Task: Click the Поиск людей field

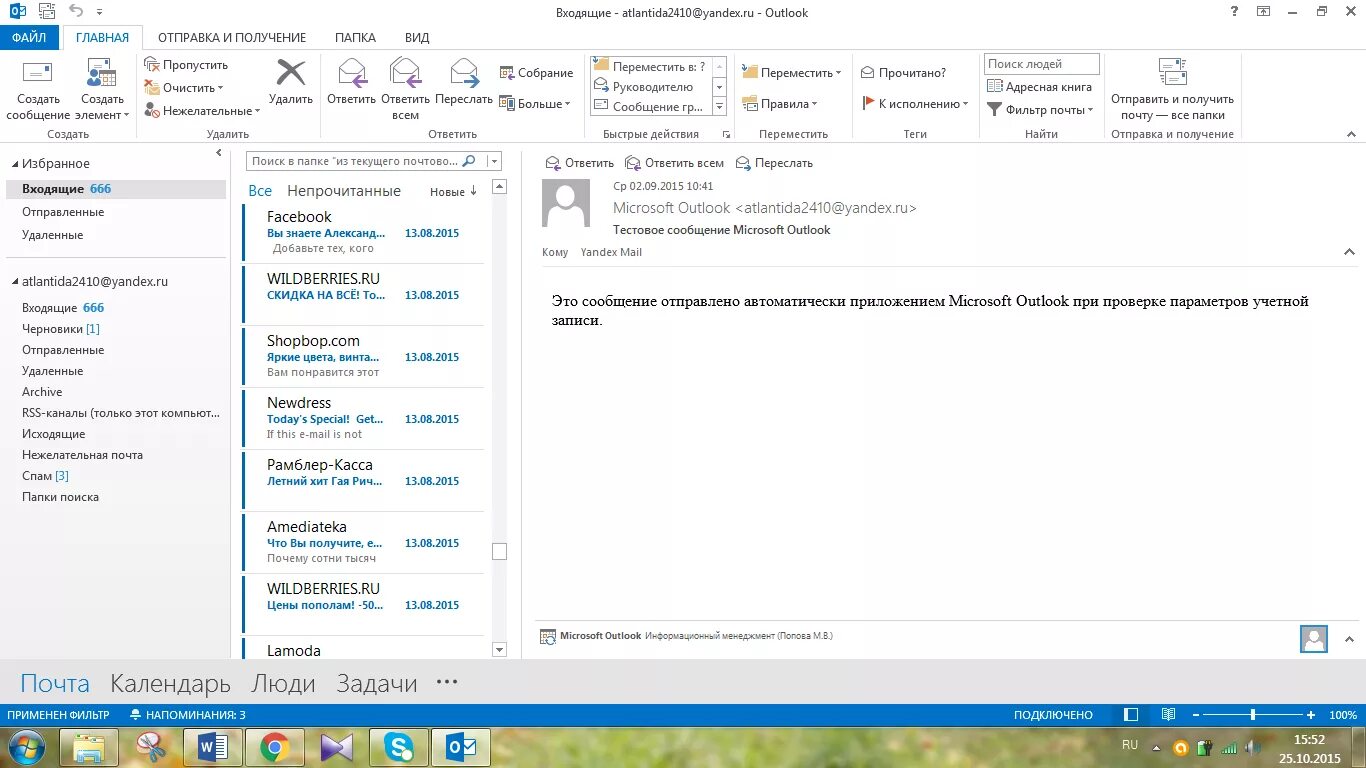Action: [1041, 64]
